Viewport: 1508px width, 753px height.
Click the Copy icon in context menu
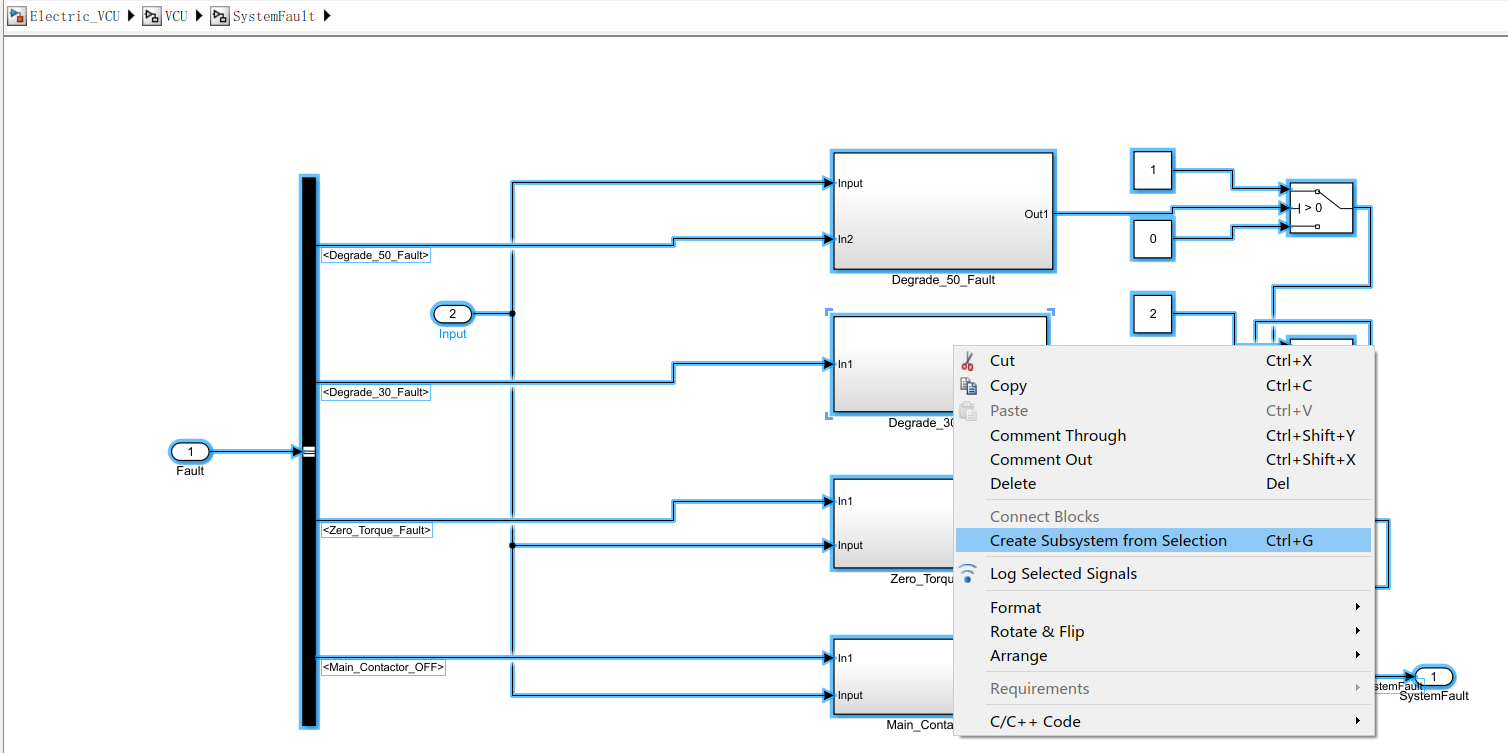pyautogui.click(x=968, y=385)
